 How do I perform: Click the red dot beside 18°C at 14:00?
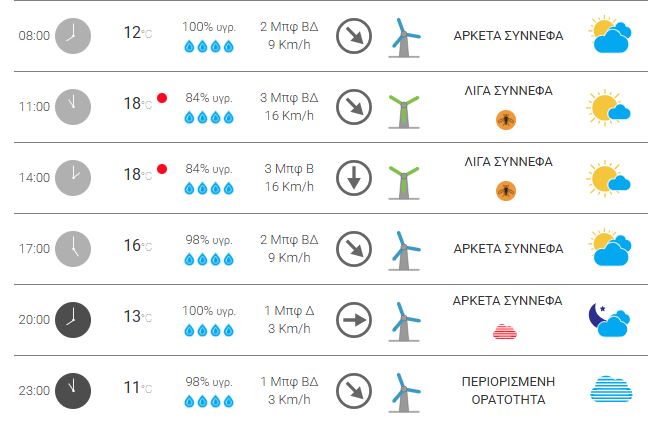(x=161, y=169)
